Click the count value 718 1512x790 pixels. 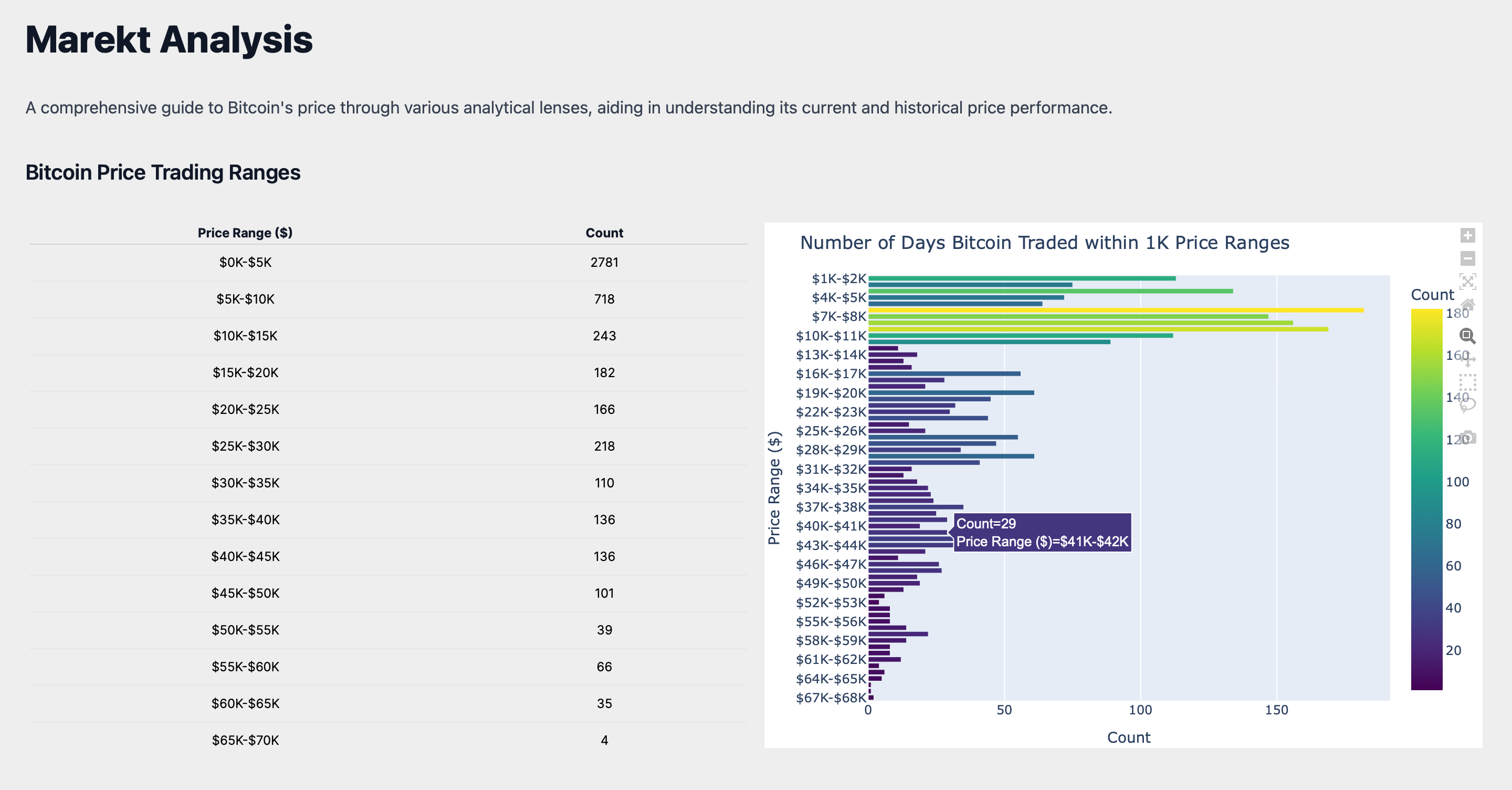[604, 299]
